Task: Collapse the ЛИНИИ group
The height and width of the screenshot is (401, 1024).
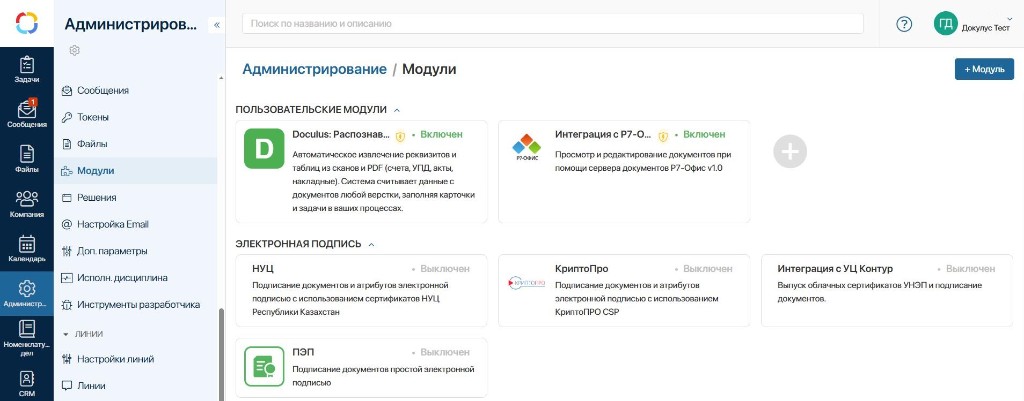Action: click(65, 334)
